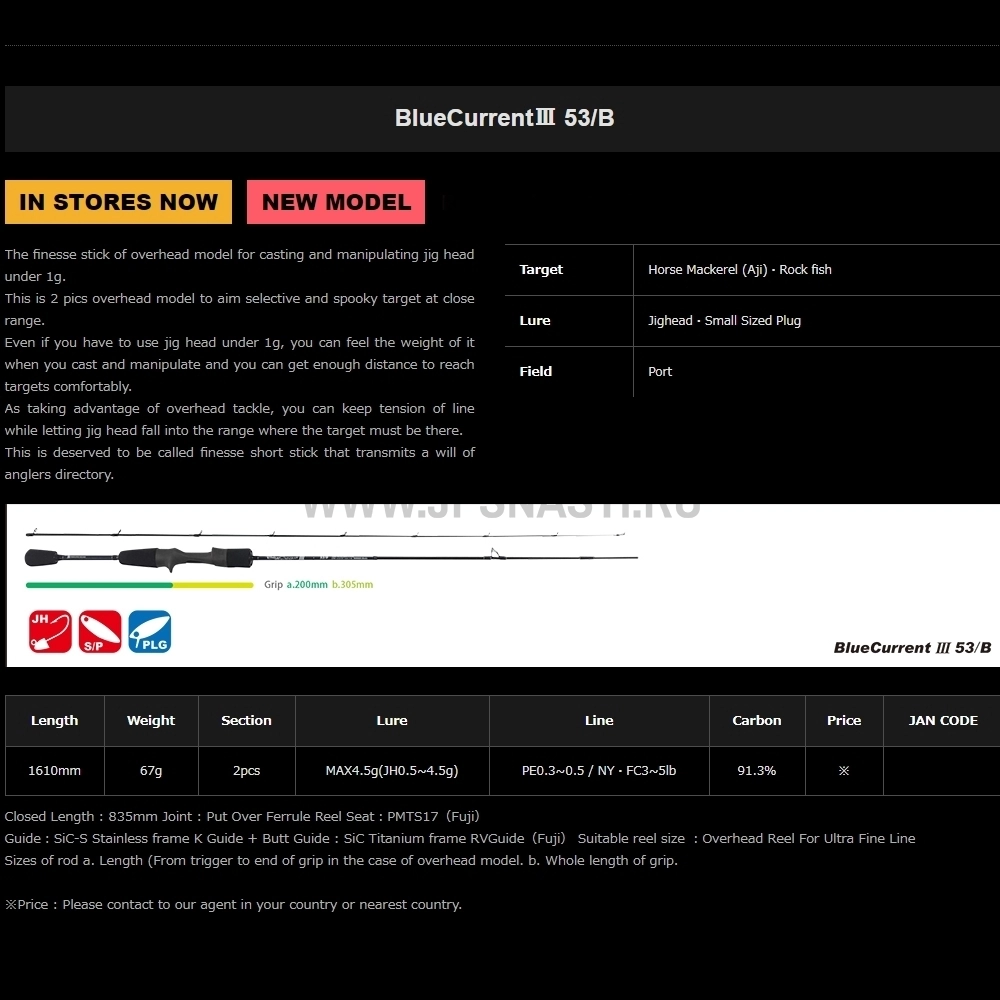The height and width of the screenshot is (1000, 1000).
Task: Click the Grip a.200mm label
Action: [296, 584]
